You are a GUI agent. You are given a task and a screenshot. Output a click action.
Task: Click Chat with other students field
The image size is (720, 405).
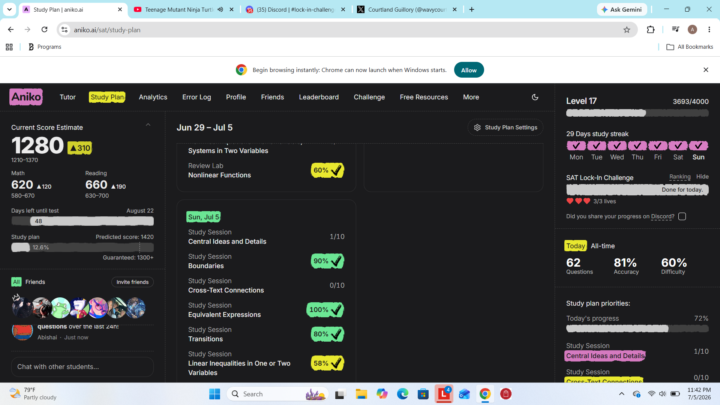click(x=83, y=366)
